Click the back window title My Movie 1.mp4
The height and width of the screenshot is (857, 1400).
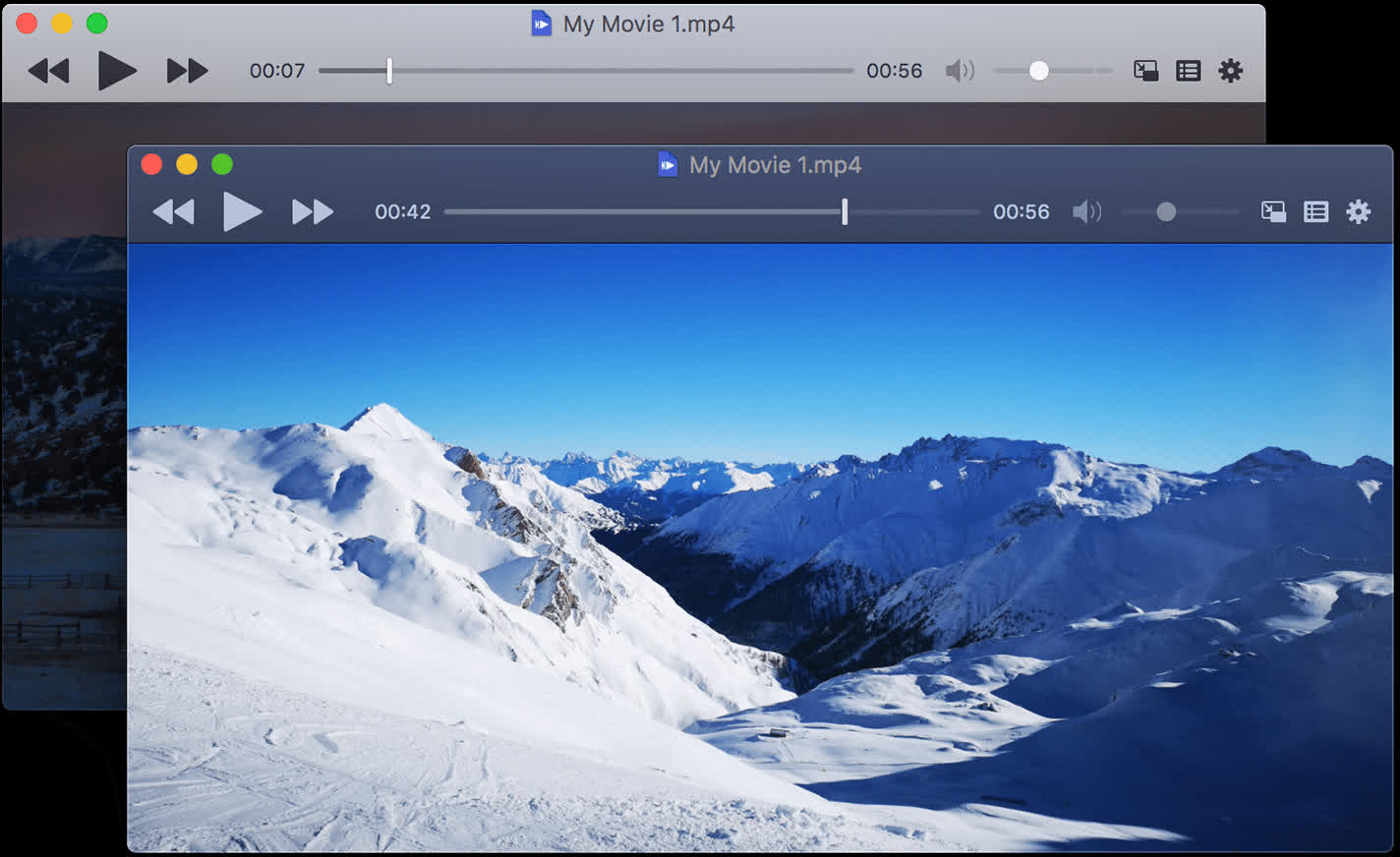(649, 25)
